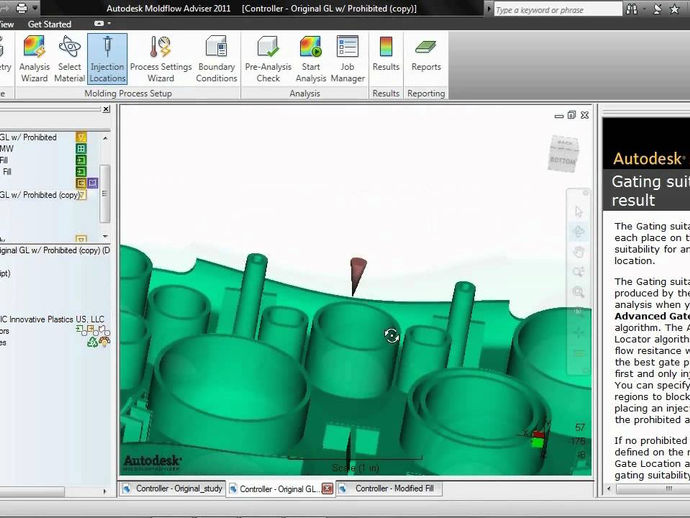Click the Zoom tool in navigation bar
Image resolution: width=690 pixels, height=518 pixels.
click(578, 272)
